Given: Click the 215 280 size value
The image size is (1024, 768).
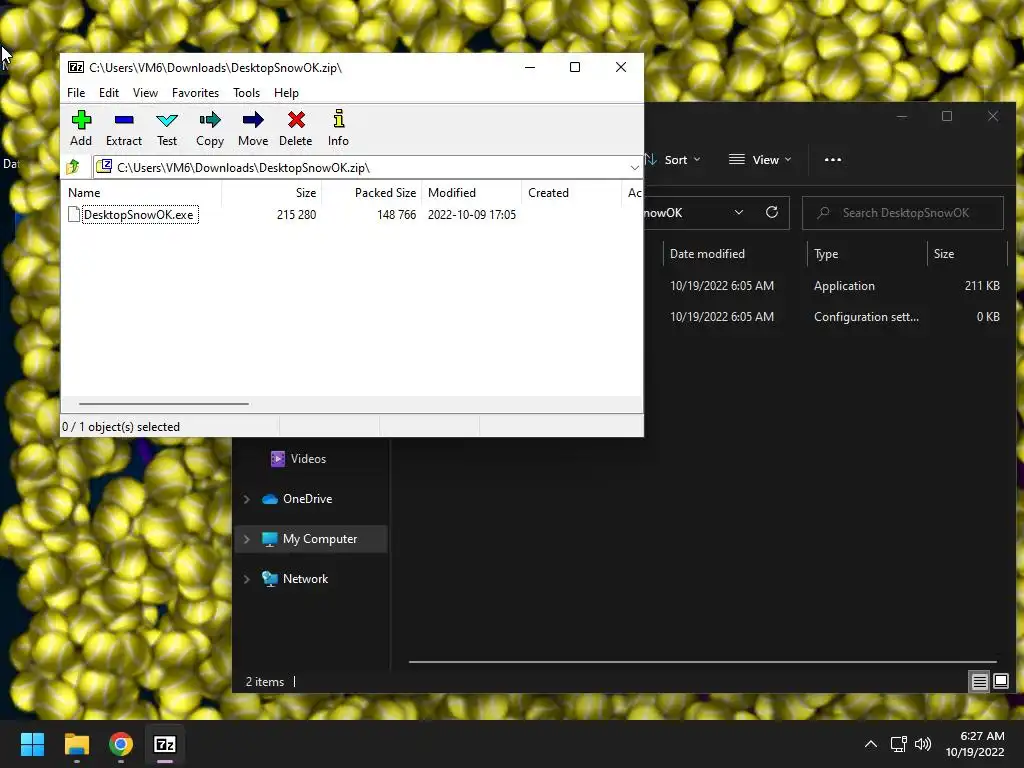Looking at the screenshot, I should point(296,215).
